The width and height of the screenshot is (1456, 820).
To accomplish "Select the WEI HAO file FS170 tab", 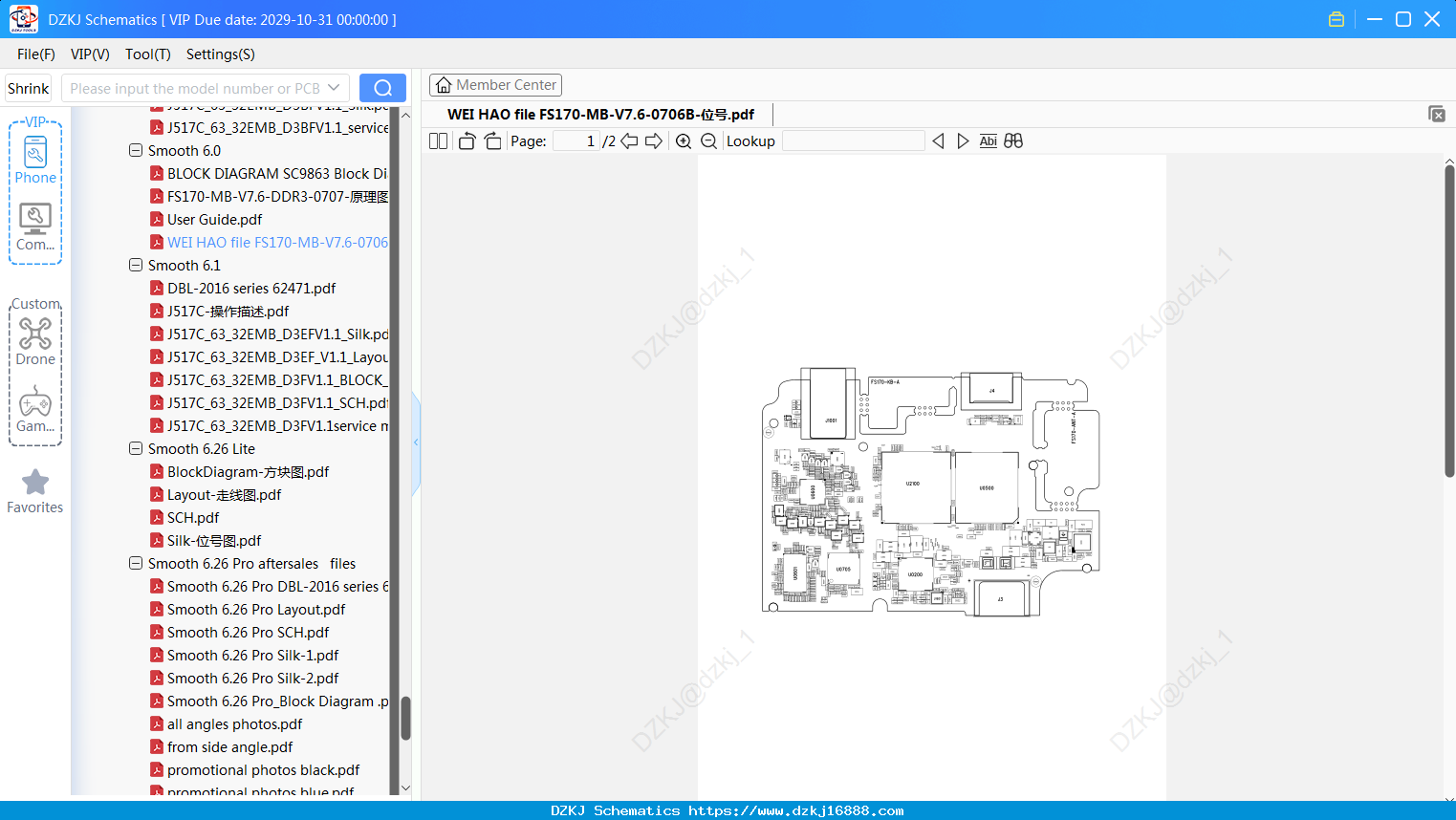I will (x=601, y=115).
